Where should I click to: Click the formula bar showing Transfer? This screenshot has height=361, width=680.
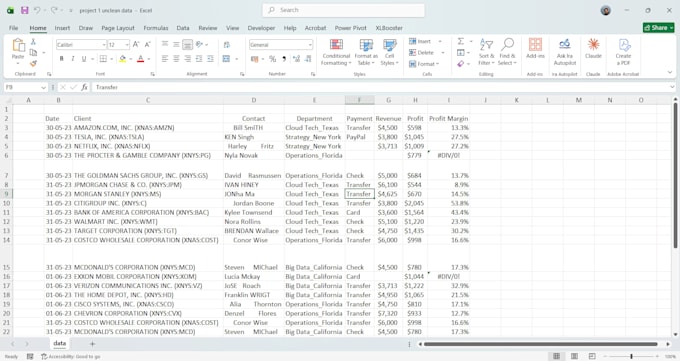click(383, 87)
